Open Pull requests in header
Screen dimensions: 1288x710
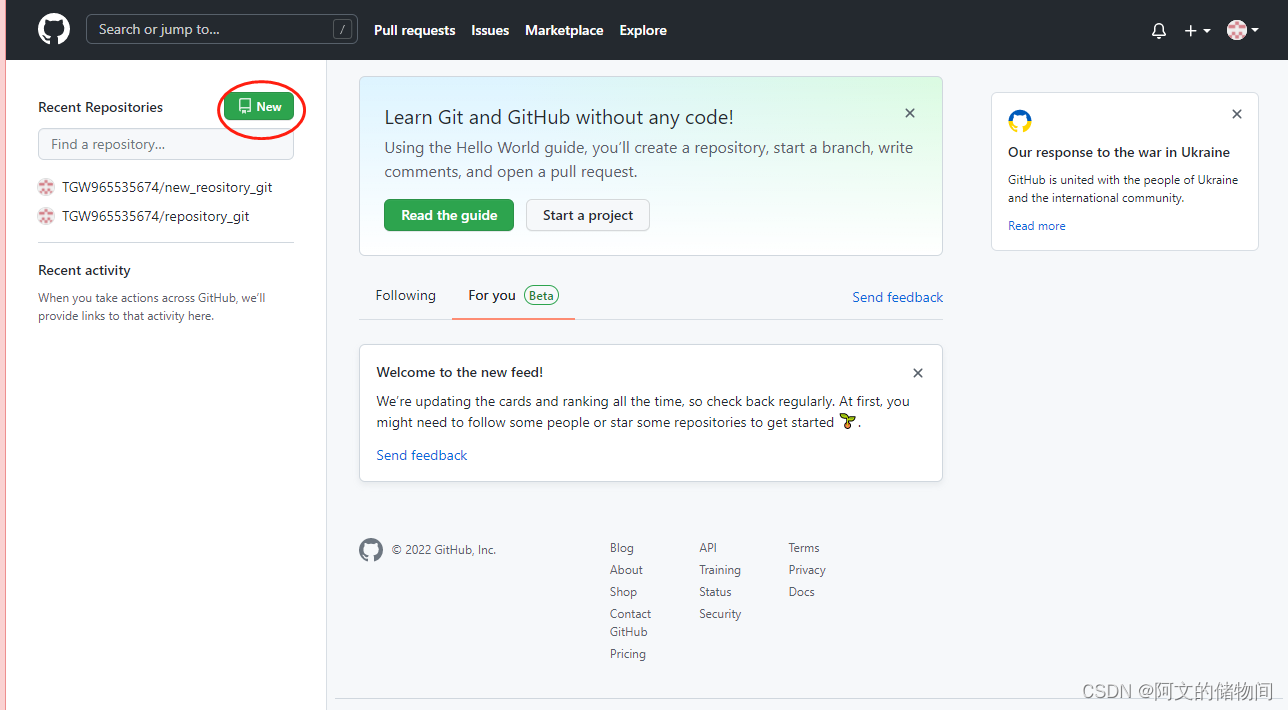(414, 30)
